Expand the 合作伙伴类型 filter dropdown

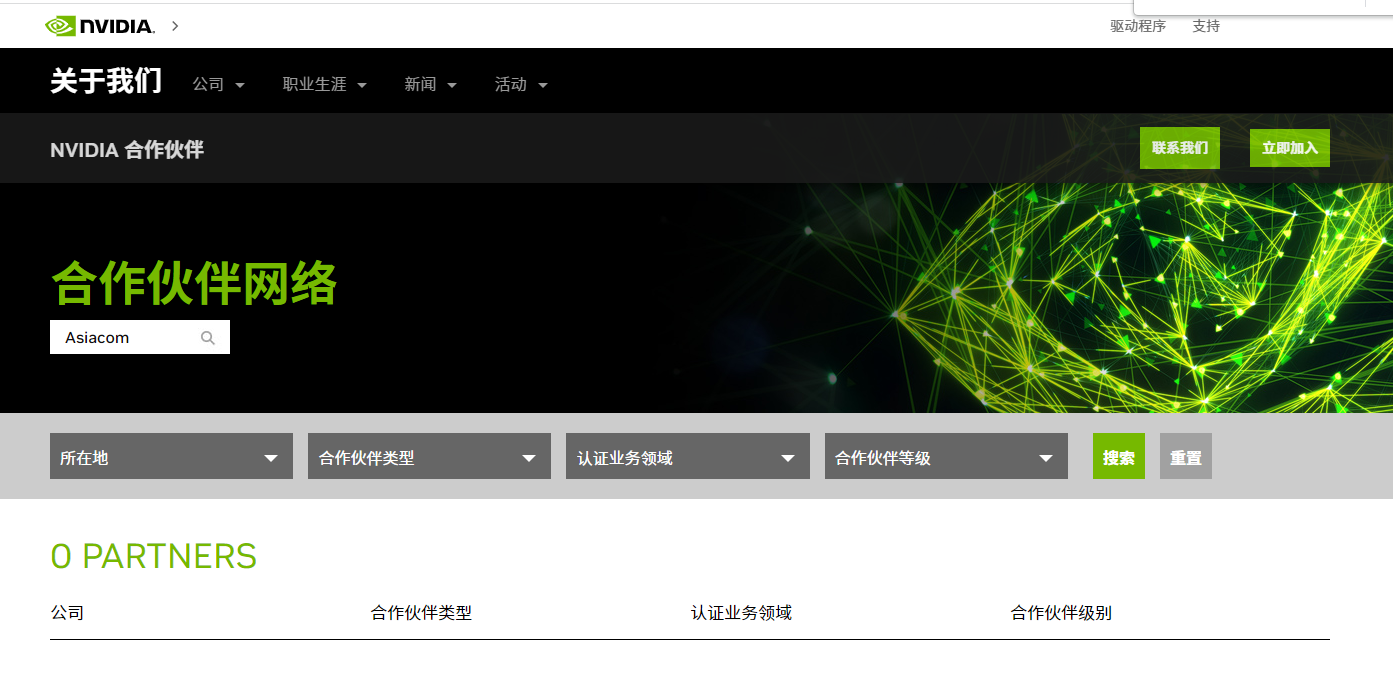point(429,456)
